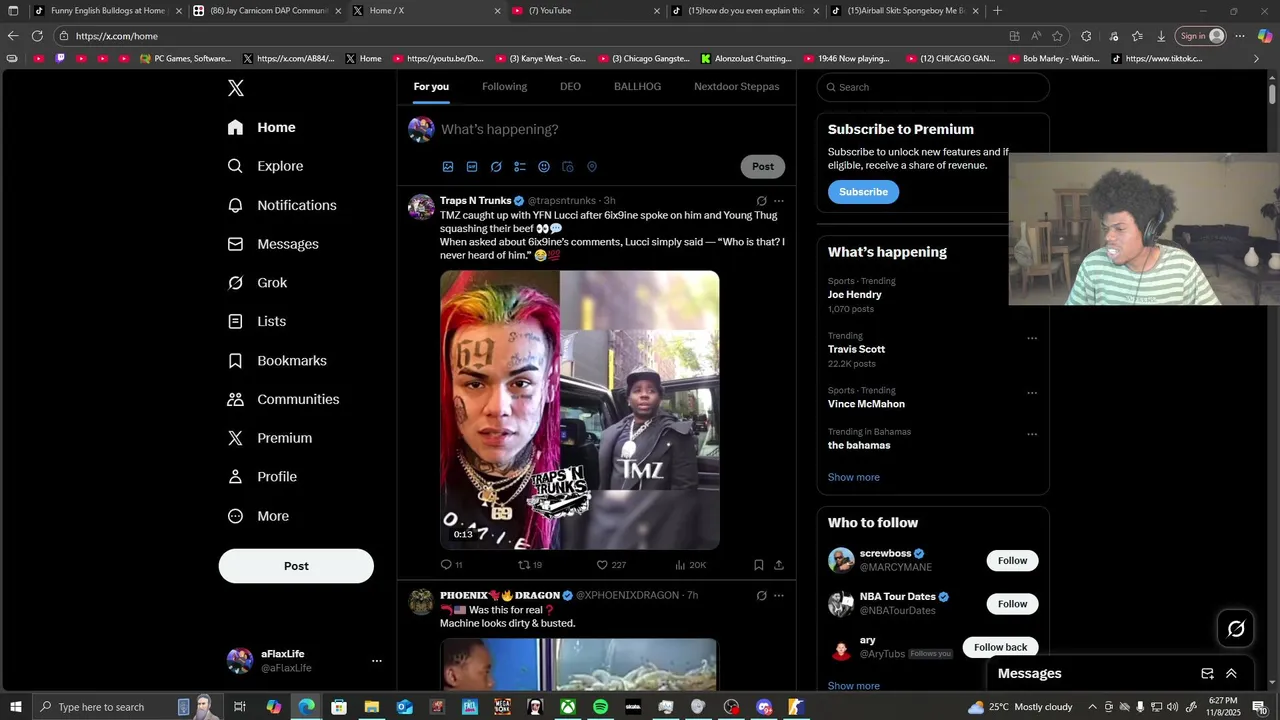Screen dimensions: 1280x720
Task: Go to Profile page
Action: click(263, 477)
